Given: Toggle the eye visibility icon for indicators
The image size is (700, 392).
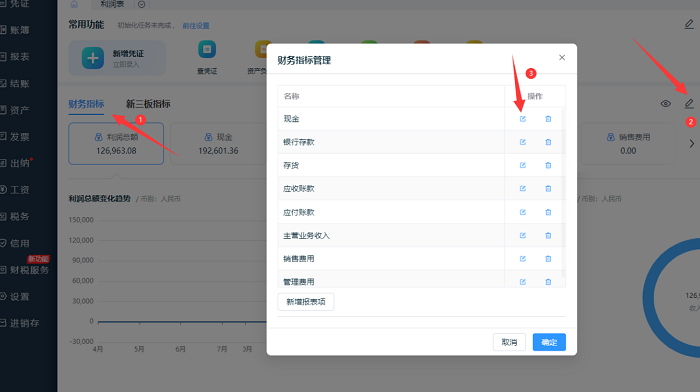Looking at the screenshot, I should [665, 104].
